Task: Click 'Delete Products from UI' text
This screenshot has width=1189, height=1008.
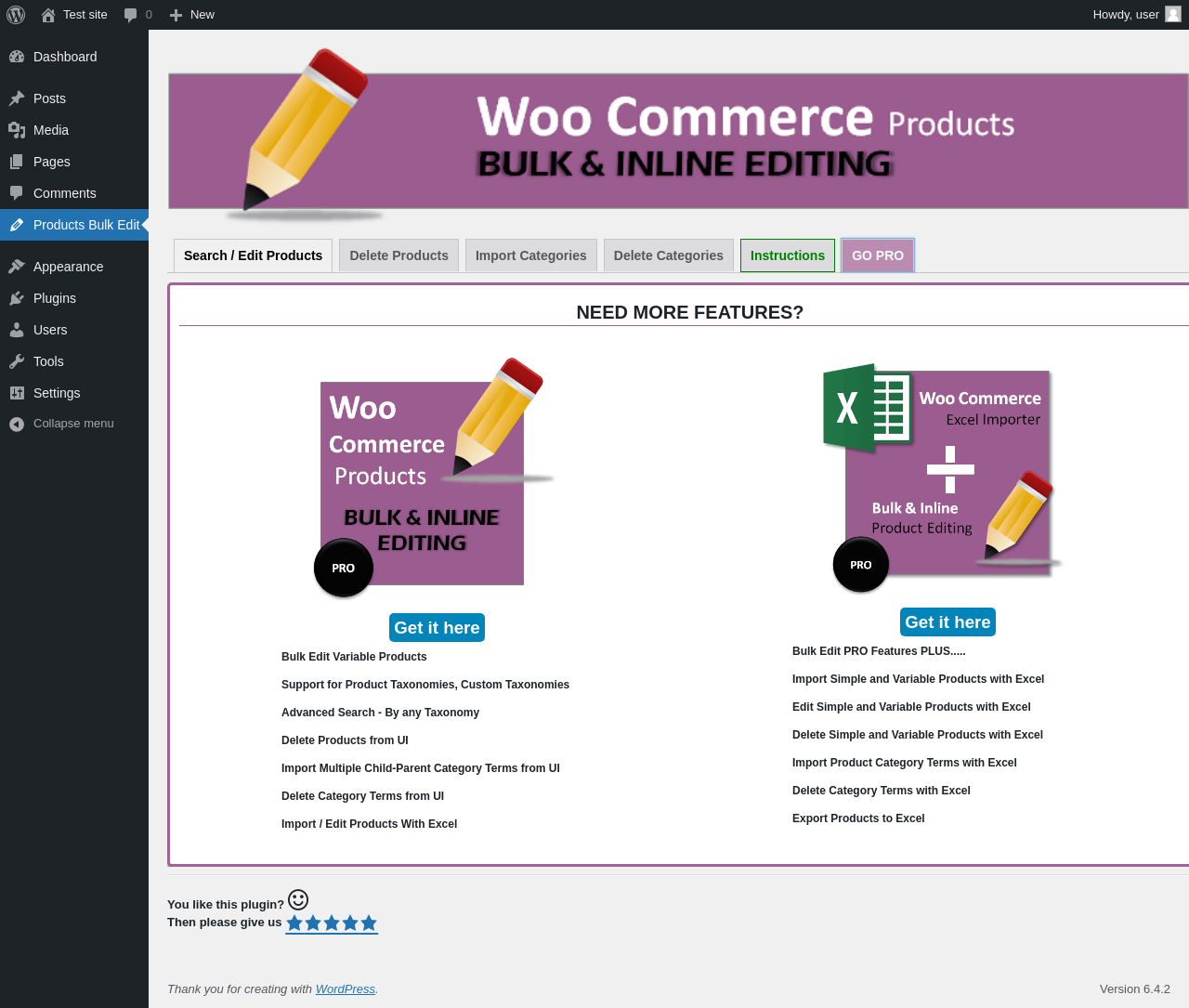Action: tap(345, 740)
